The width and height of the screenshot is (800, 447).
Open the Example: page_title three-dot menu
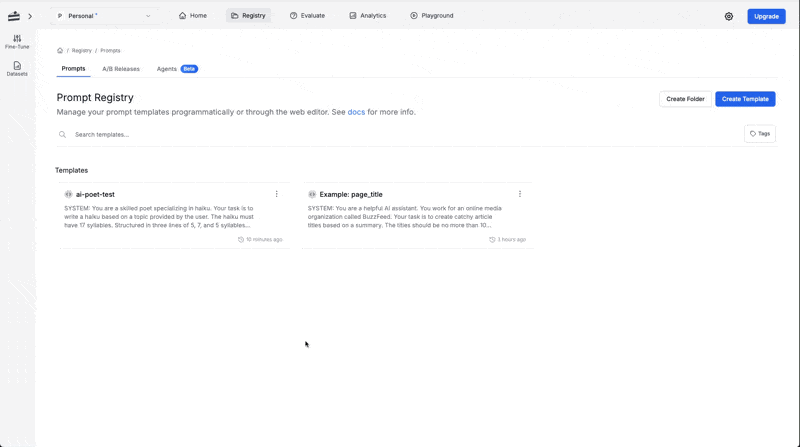[x=520, y=194]
